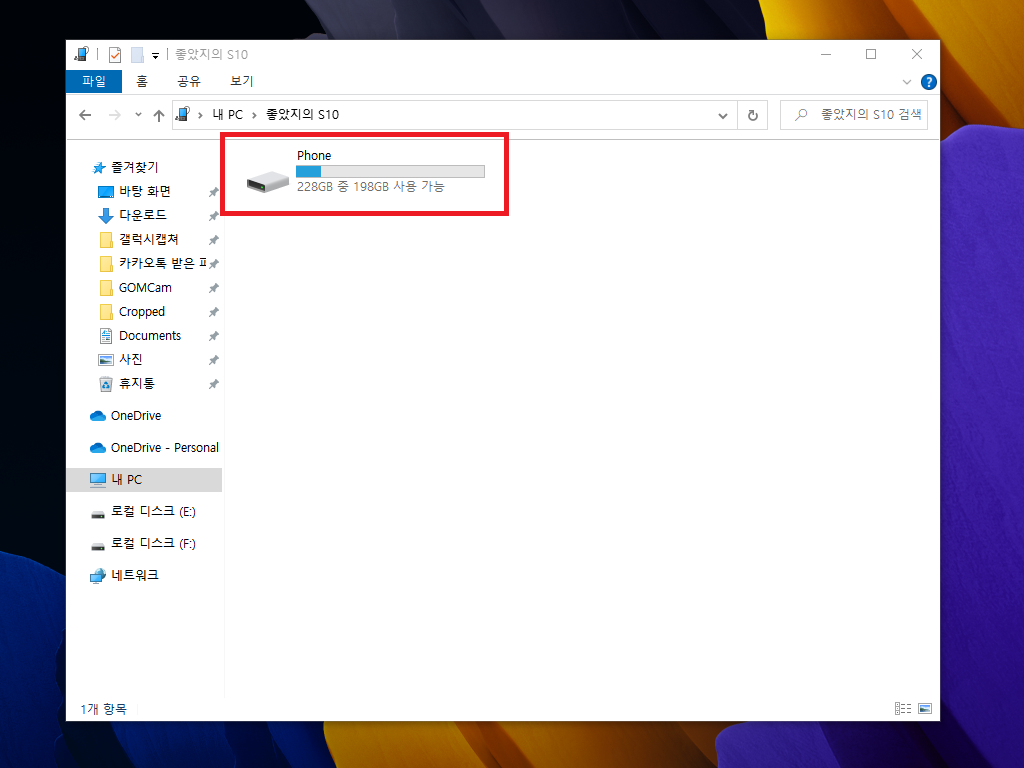Image resolution: width=1024 pixels, height=768 pixels.
Task: Click the New folder quick access icon
Action: pos(137,55)
